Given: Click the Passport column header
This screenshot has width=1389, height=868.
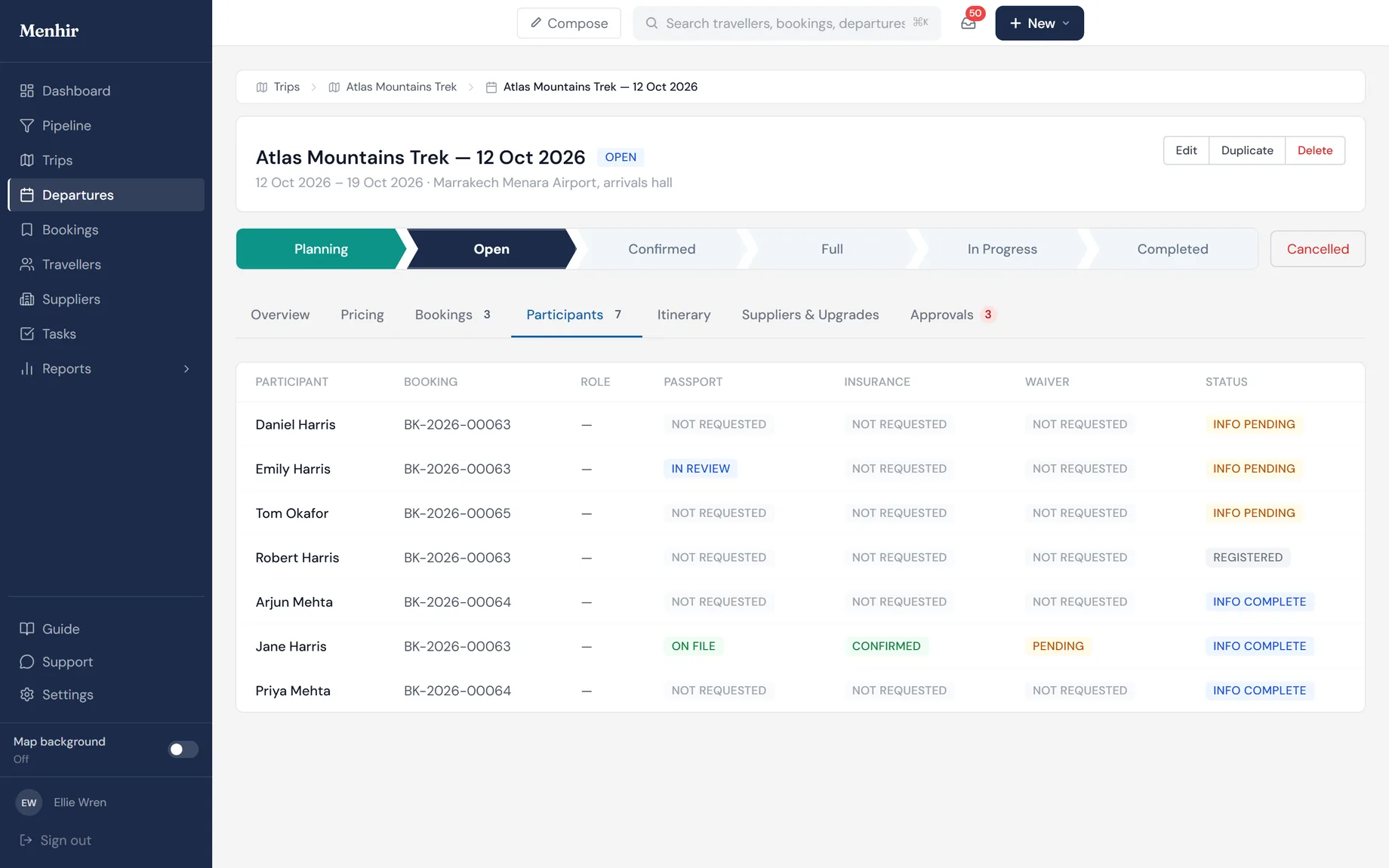Looking at the screenshot, I should [693, 382].
